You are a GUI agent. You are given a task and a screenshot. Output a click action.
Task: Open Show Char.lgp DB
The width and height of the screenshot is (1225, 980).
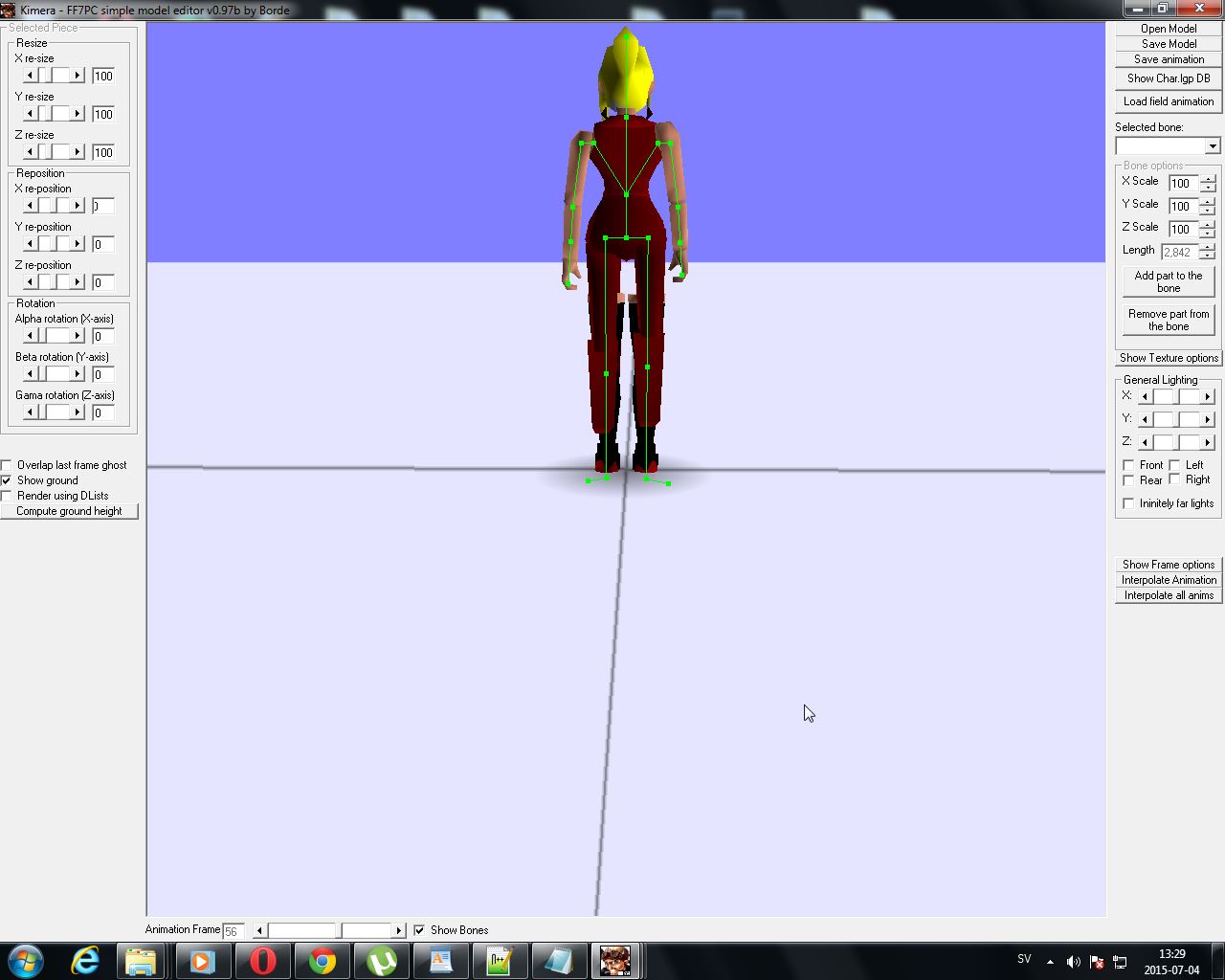(1169, 78)
